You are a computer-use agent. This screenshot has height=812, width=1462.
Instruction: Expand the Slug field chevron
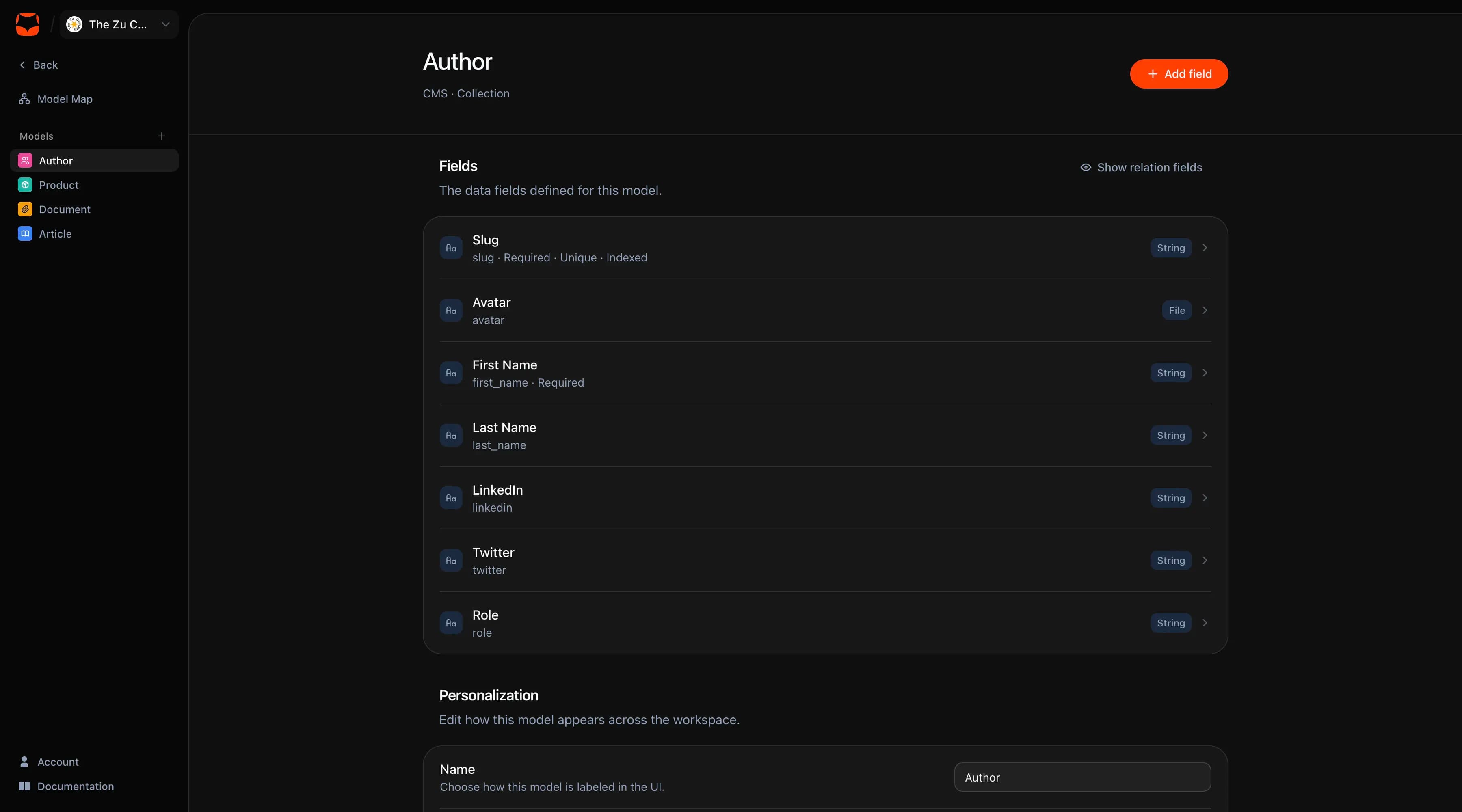pyautogui.click(x=1205, y=248)
